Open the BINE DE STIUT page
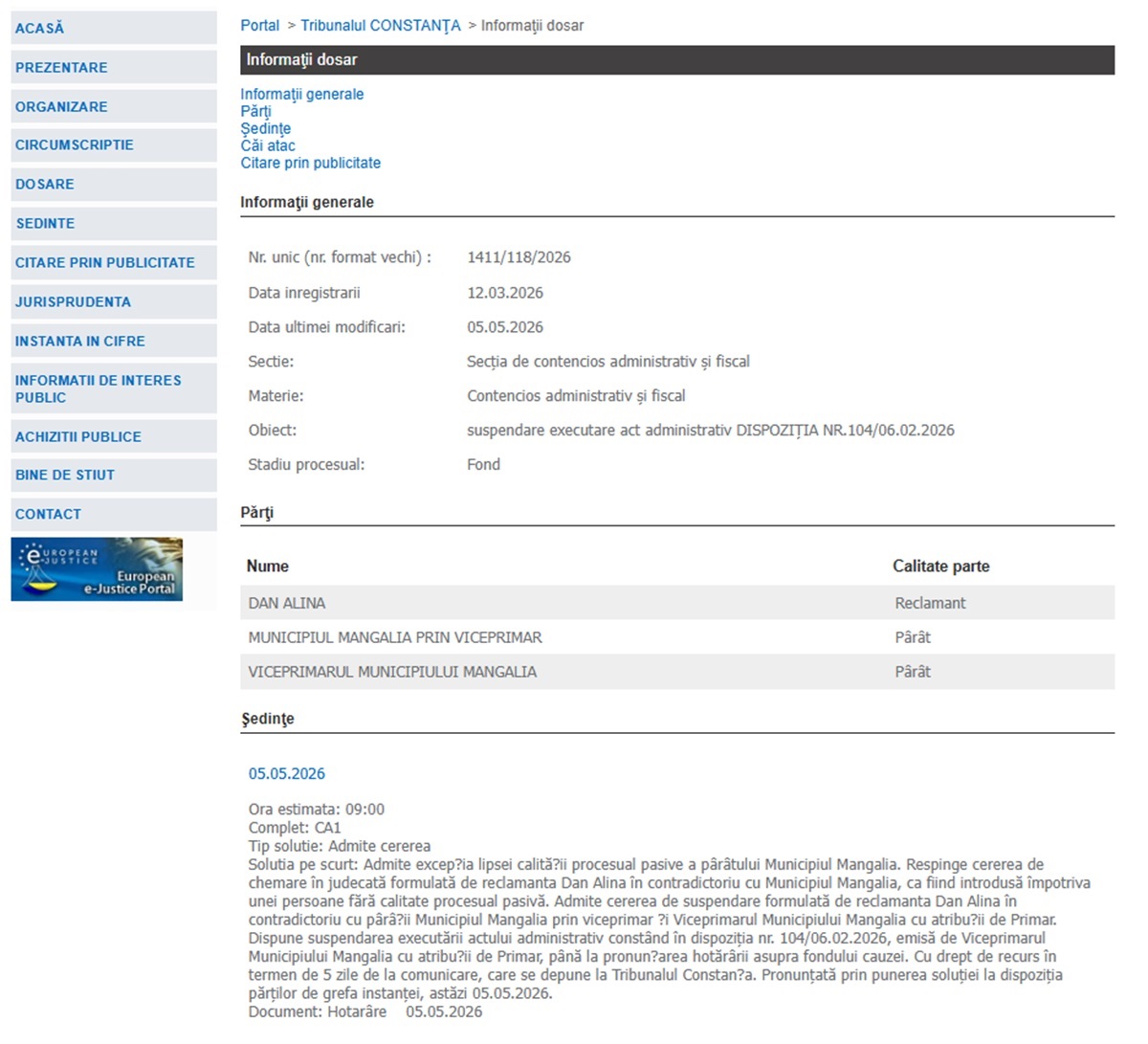The height and width of the screenshot is (1044, 1148). tap(114, 476)
